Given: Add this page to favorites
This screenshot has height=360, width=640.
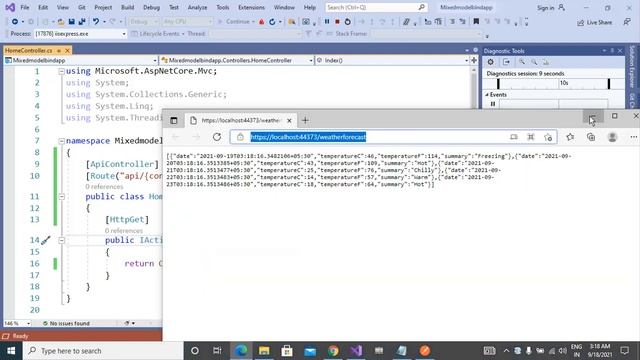Looking at the screenshot, I should point(548,137).
